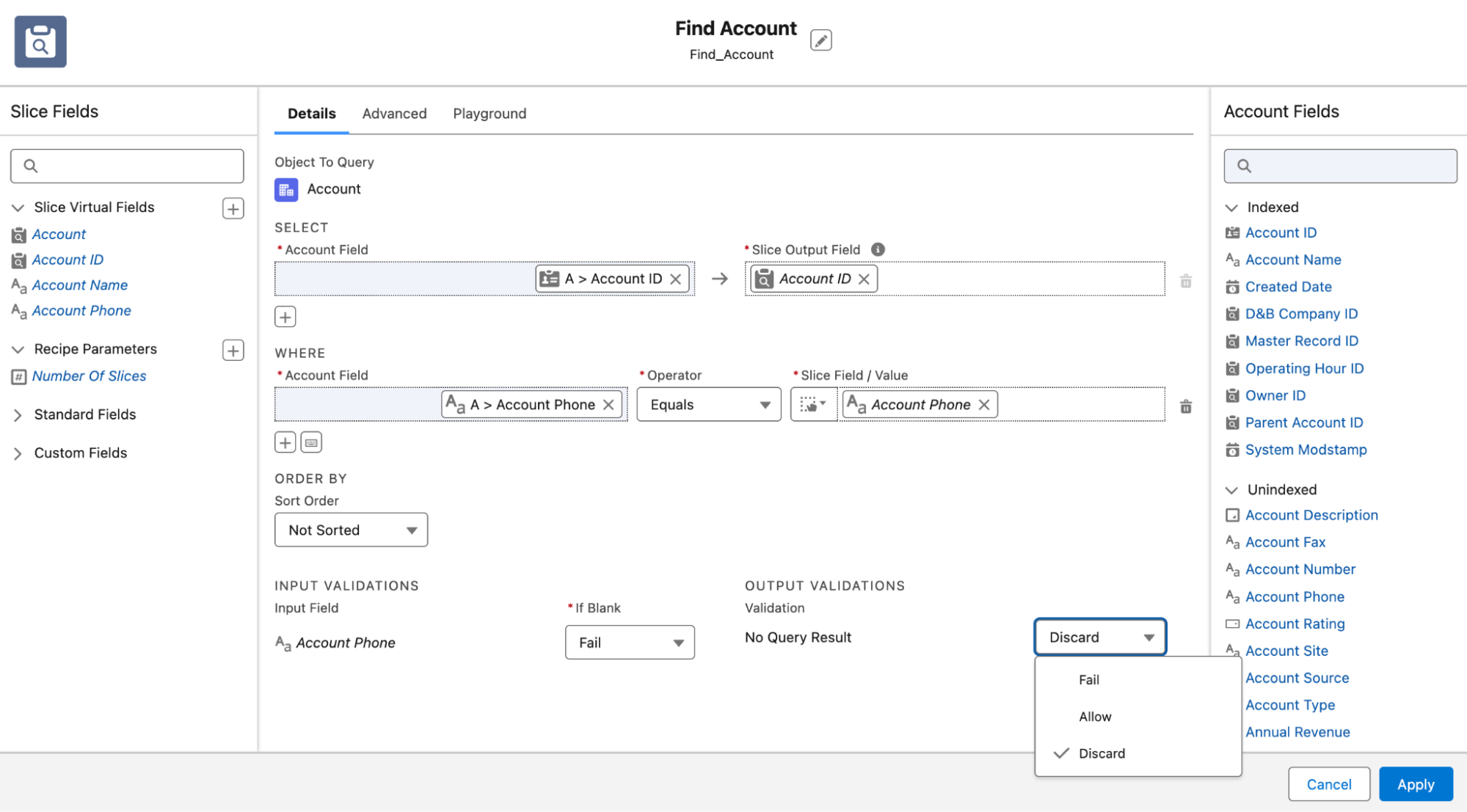
Task: Remove the Account Phone slice value pill
Action: (x=984, y=405)
